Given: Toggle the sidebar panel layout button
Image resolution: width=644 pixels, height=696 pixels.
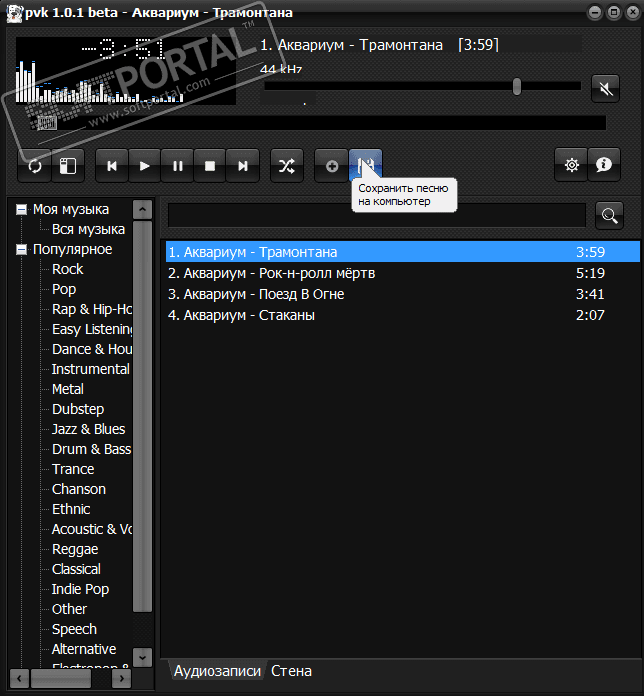Looking at the screenshot, I should click(68, 166).
